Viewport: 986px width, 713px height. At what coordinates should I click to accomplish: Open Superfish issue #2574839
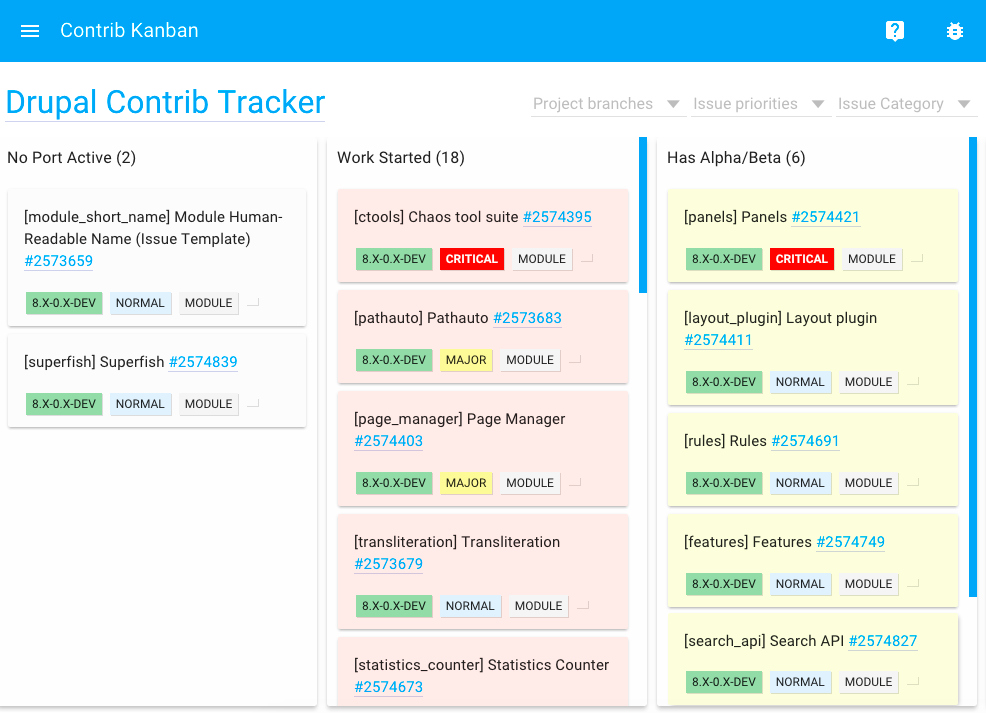tap(203, 362)
